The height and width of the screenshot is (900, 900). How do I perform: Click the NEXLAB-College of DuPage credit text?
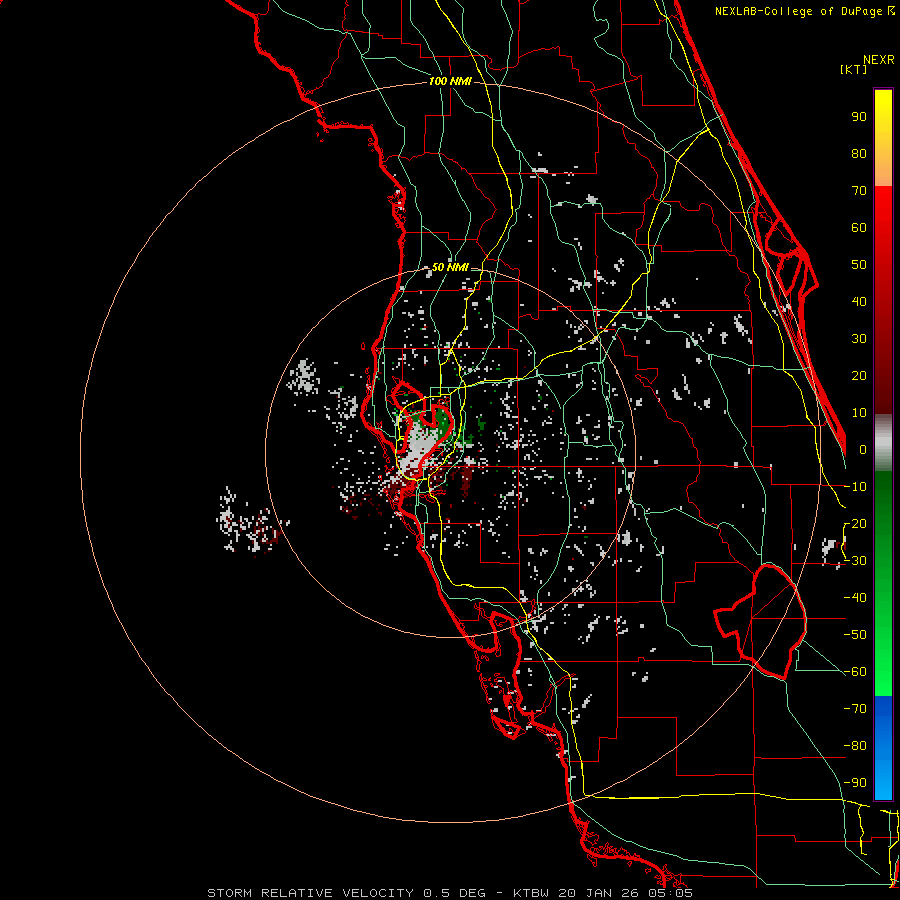coord(800,11)
